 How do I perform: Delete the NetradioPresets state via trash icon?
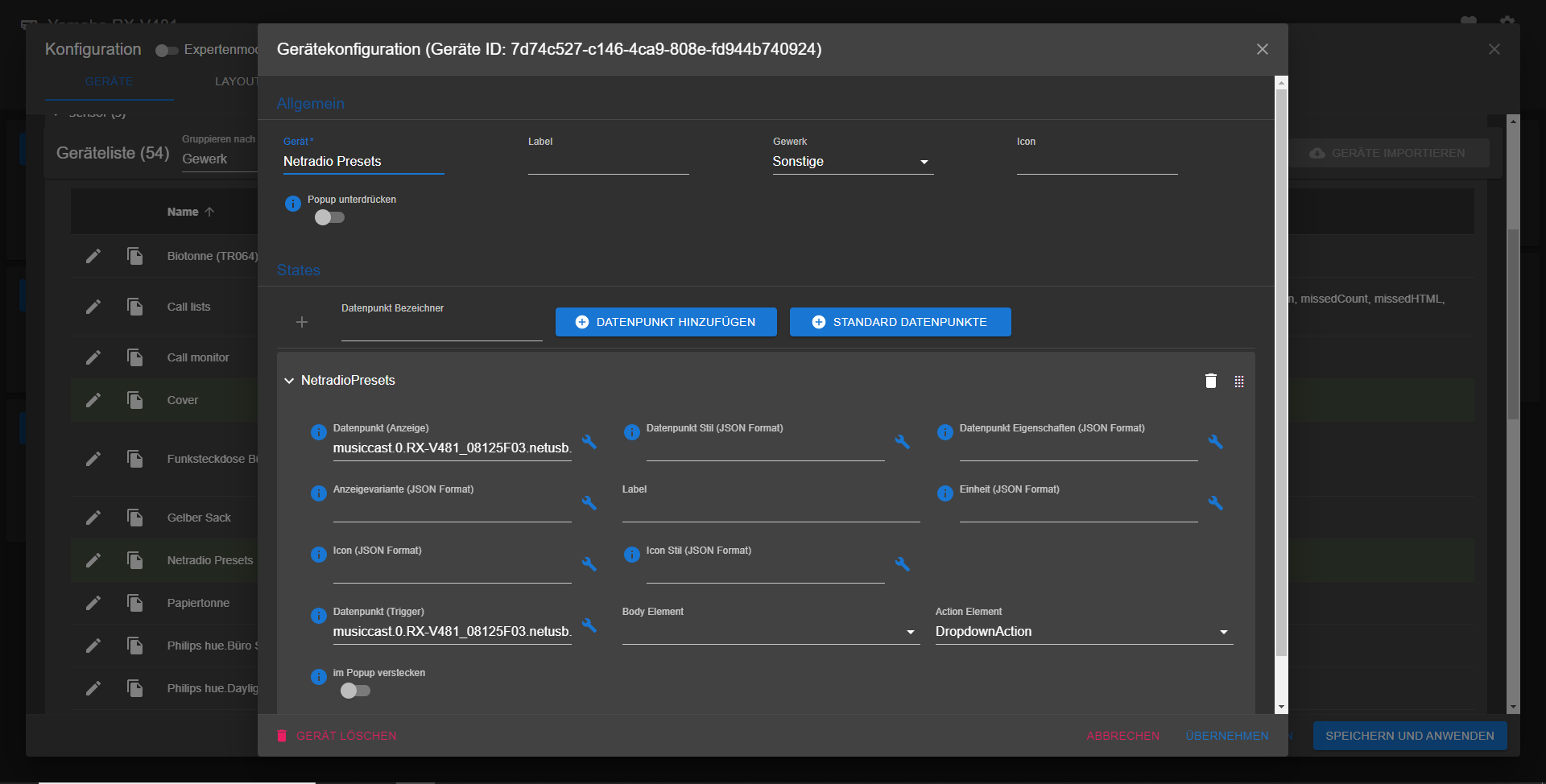pos(1211,381)
